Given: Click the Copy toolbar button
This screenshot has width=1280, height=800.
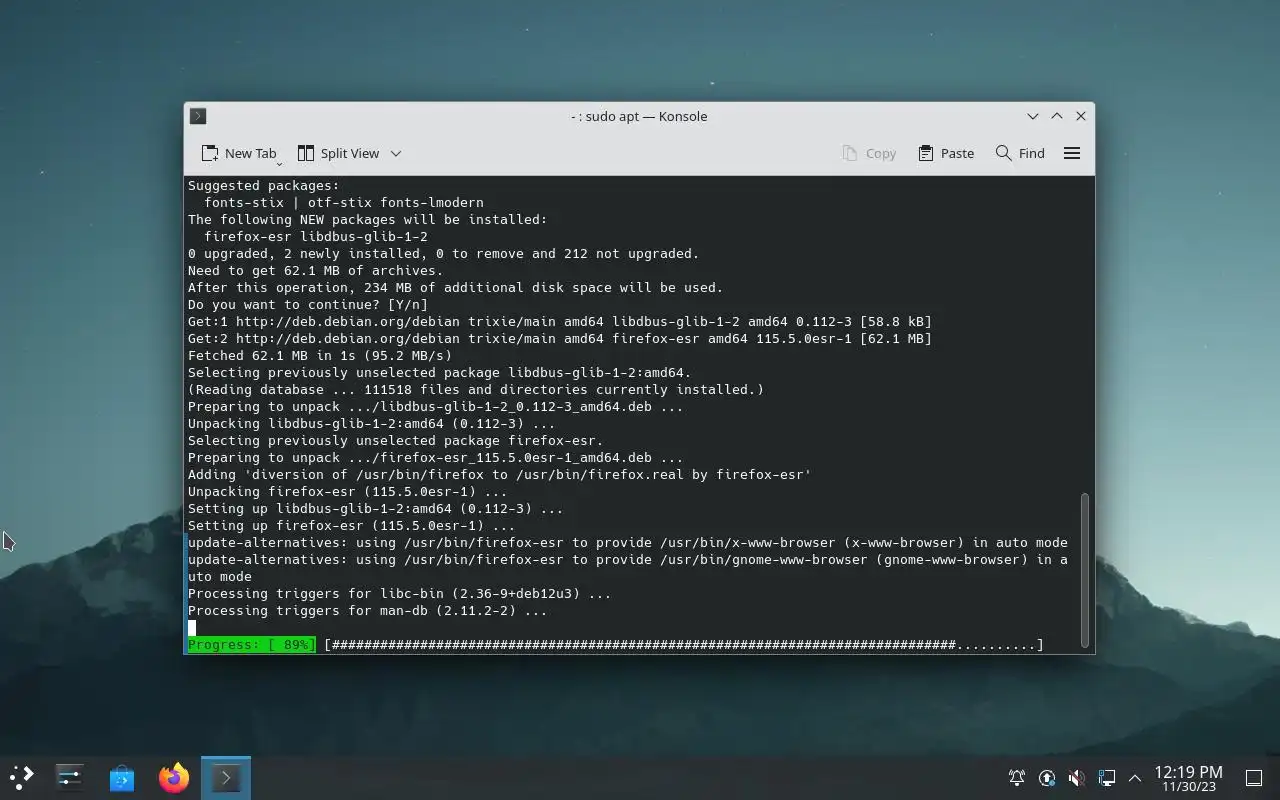Looking at the screenshot, I should [x=869, y=153].
